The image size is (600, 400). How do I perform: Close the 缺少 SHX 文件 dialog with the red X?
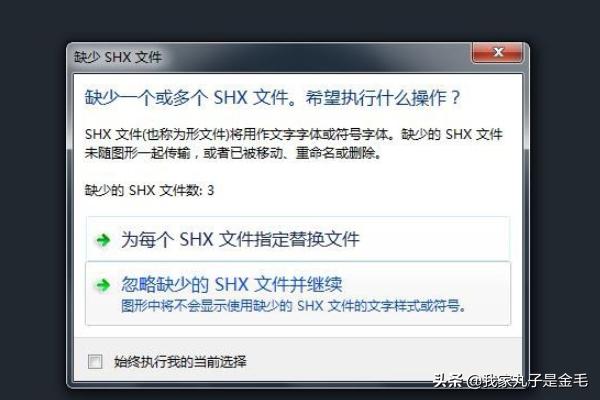497,52
